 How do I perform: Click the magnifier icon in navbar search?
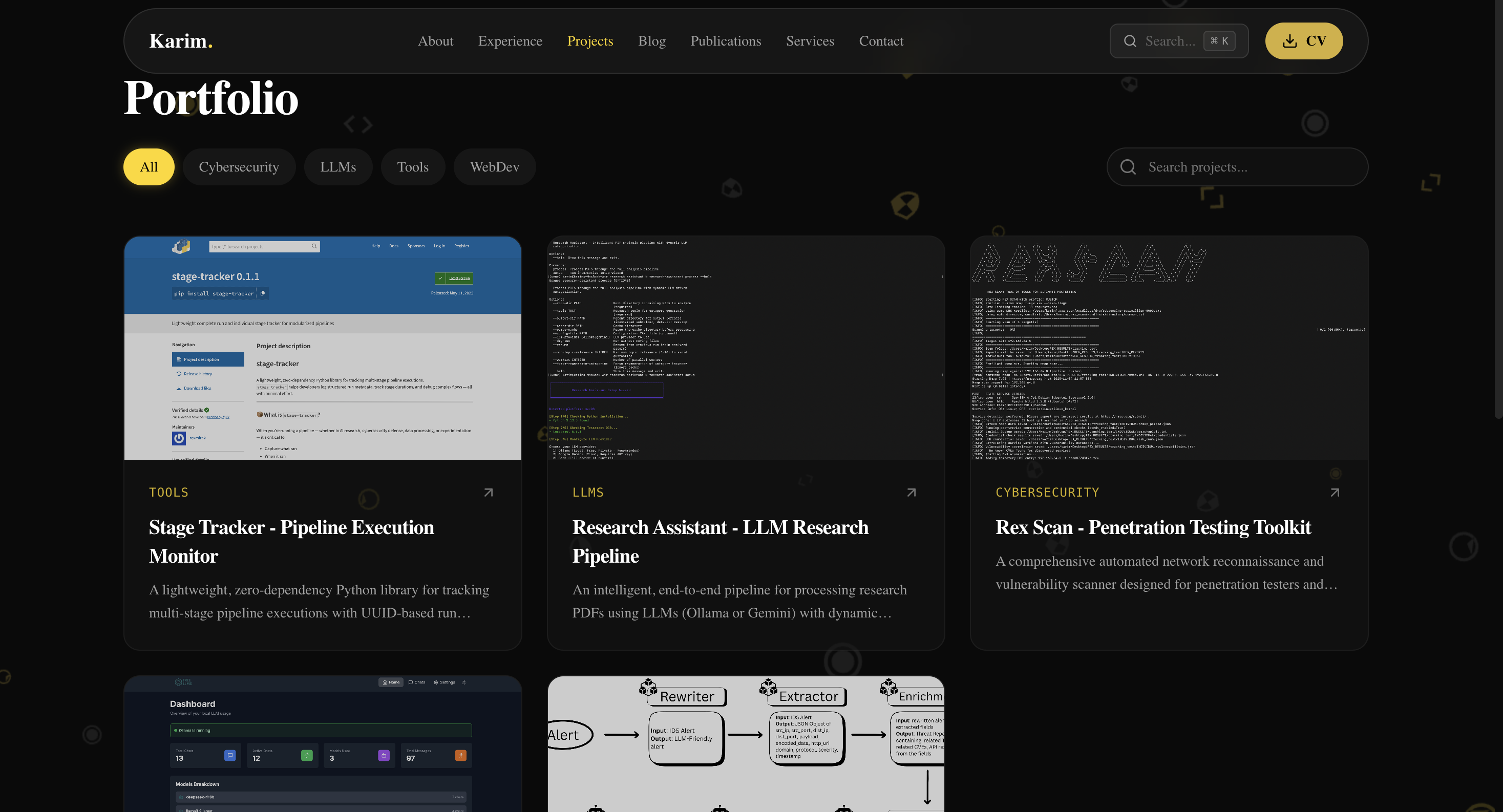pos(1130,41)
